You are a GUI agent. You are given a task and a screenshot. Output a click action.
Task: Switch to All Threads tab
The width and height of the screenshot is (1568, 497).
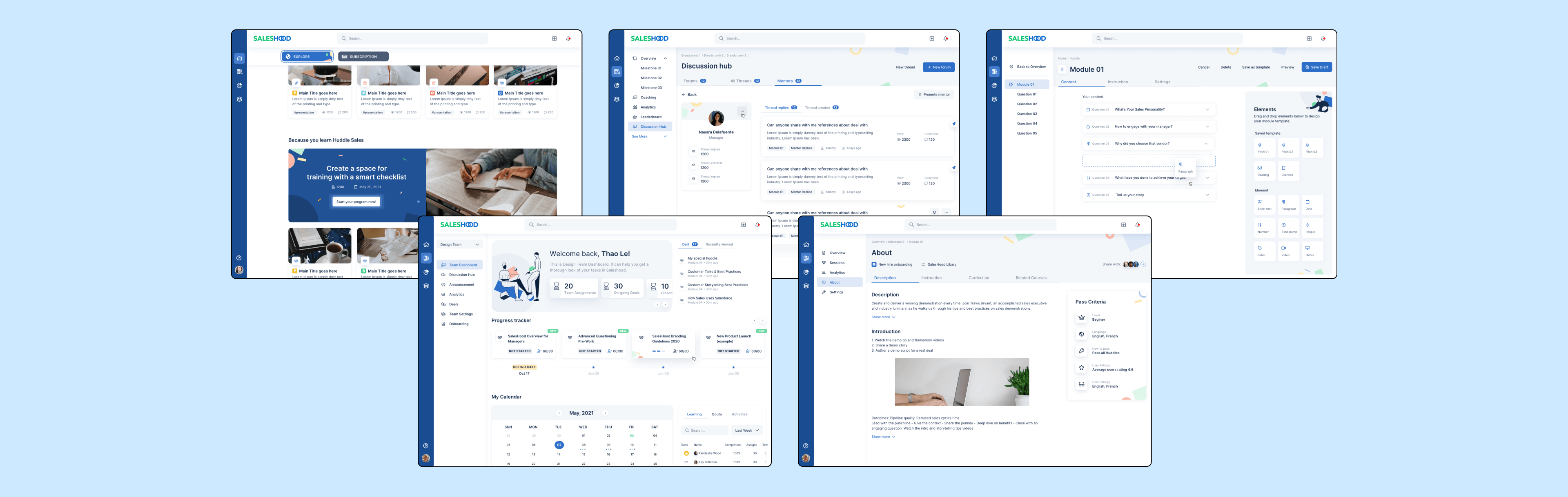coord(745,81)
